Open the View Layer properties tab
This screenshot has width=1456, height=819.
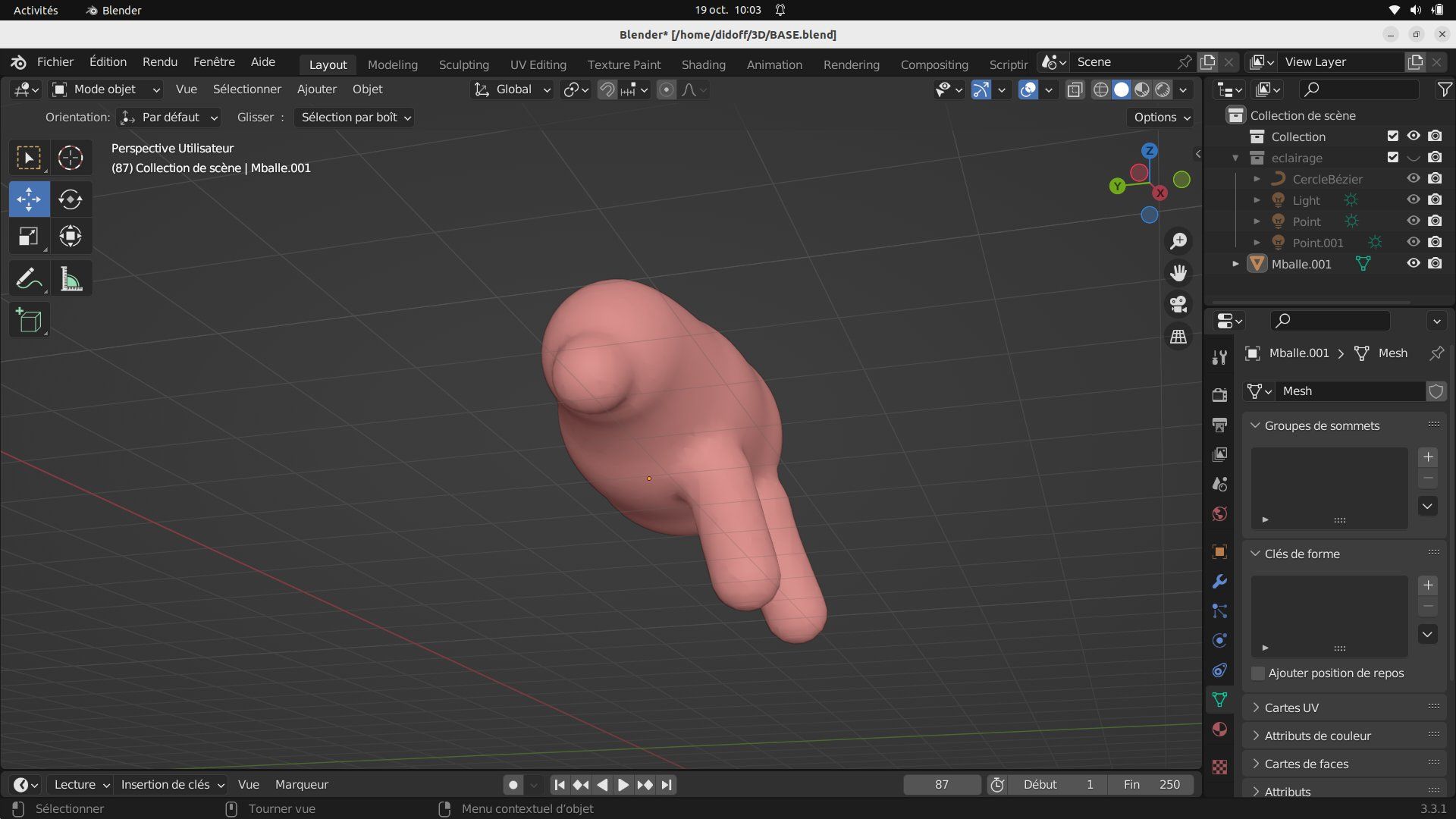click(x=1219, y=454)
